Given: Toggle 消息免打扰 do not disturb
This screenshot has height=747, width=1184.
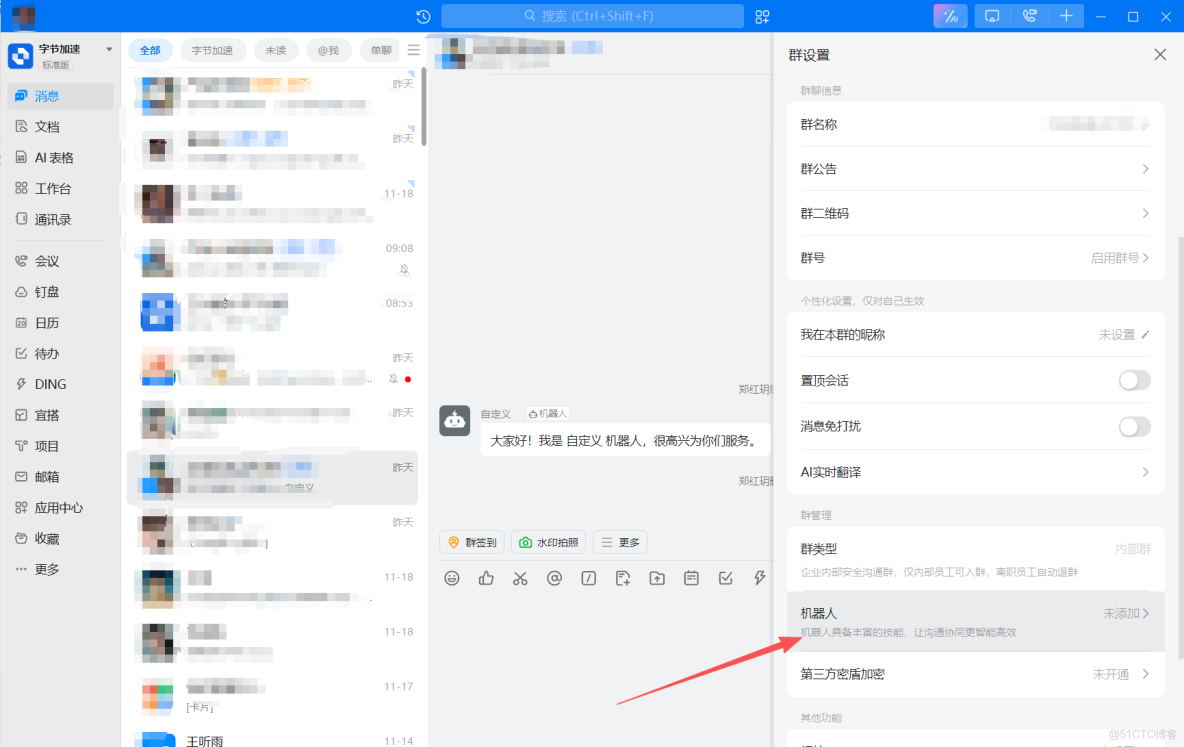Looking at the screenshot, I should [1133, 426].
